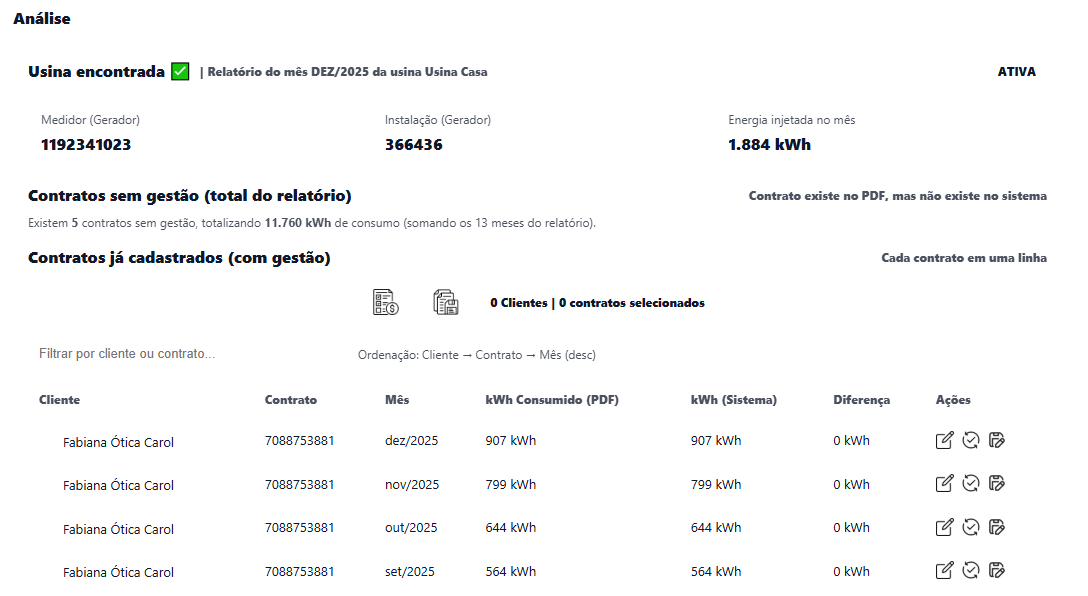This screenshot has height=596, width=1088.
Task: Edit the nov/2025 contract entry
Action: (944, 484)
